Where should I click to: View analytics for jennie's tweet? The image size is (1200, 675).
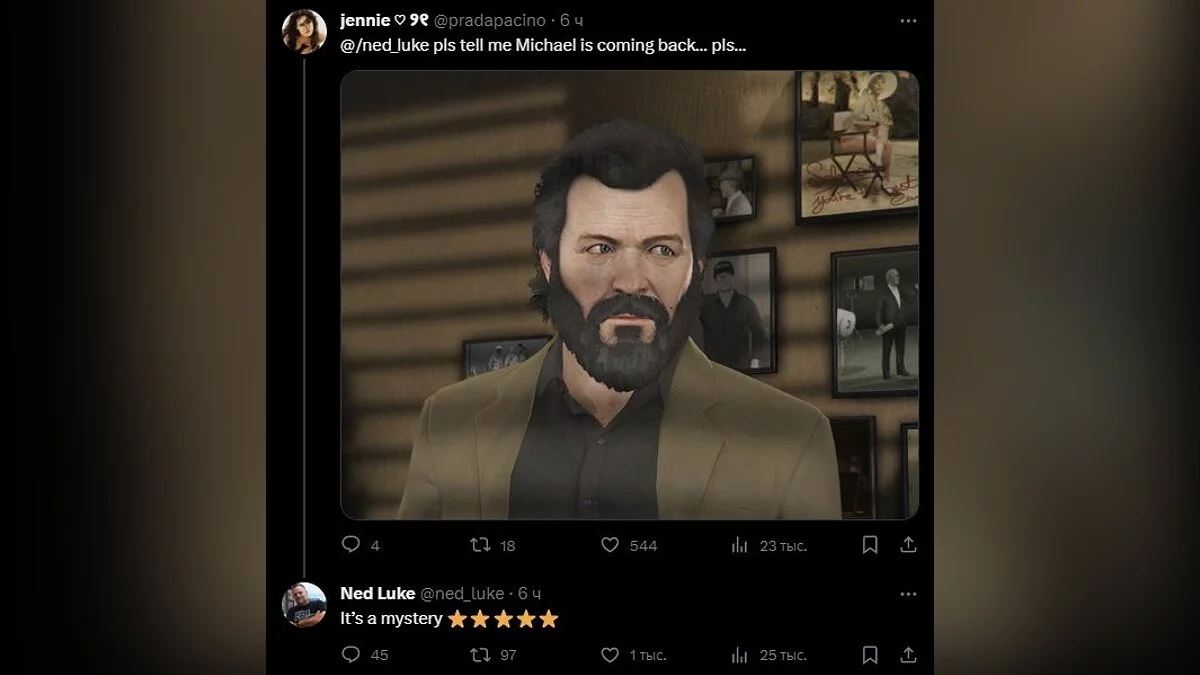740,545
